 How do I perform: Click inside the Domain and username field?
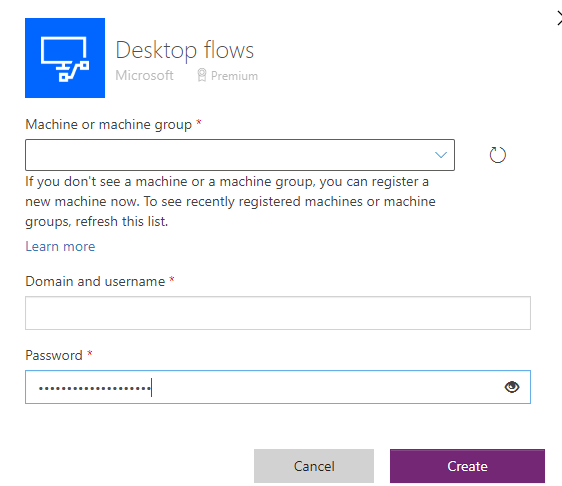(278, 313)
